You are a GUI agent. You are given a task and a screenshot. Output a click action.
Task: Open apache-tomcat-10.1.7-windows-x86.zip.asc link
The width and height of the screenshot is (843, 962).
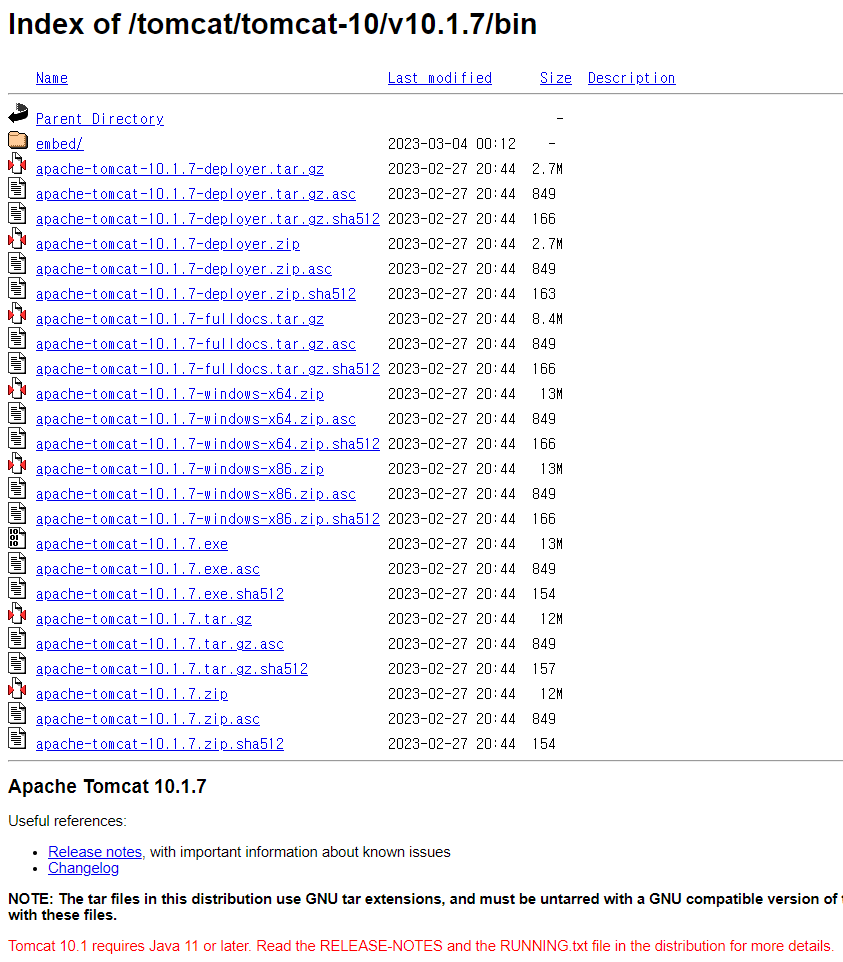click(x=196, y=494)
